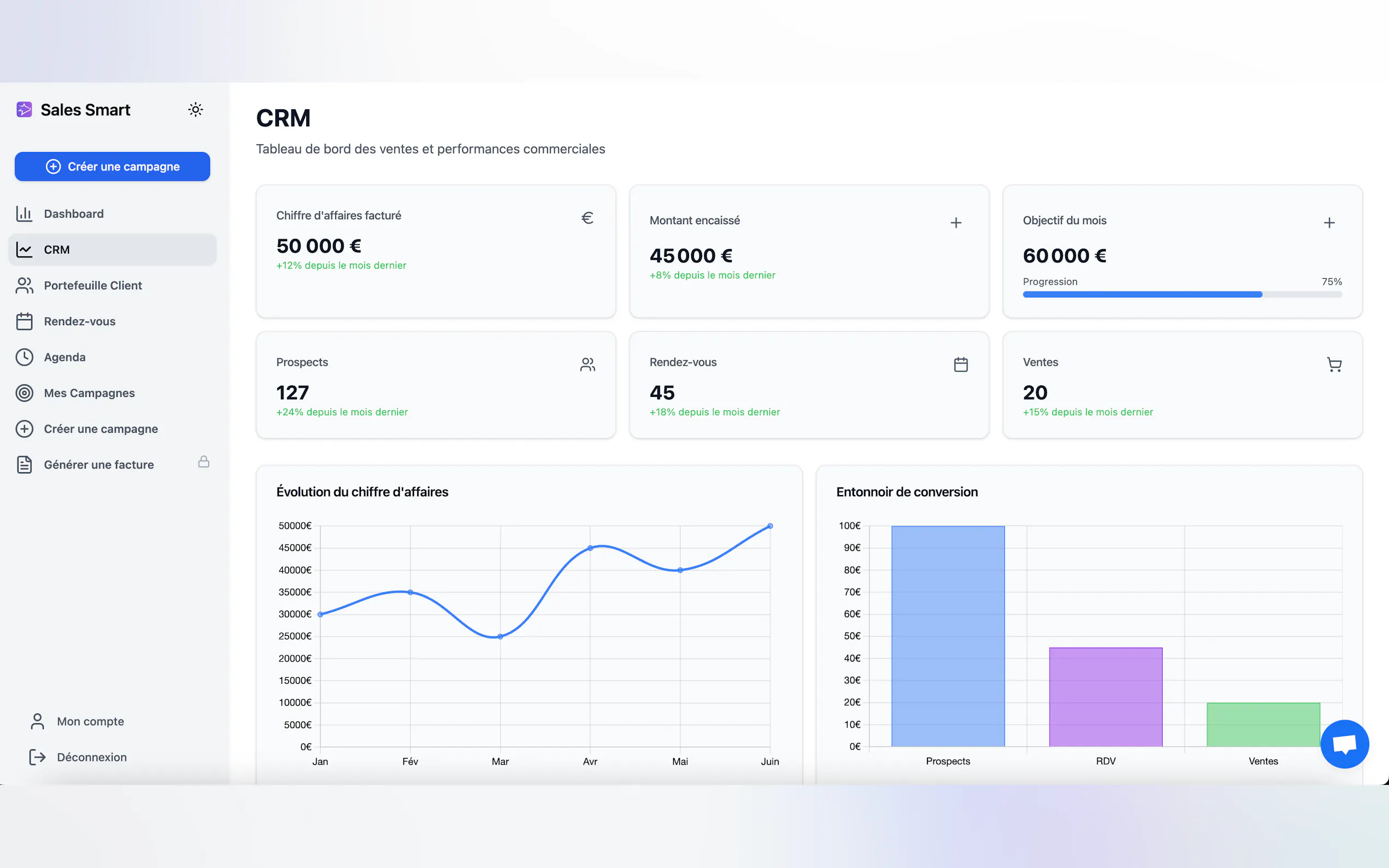The image size is (1389, 868).
Task: Open Mes Campagnes from the sidebar
Action: click(x=89, y=393)
